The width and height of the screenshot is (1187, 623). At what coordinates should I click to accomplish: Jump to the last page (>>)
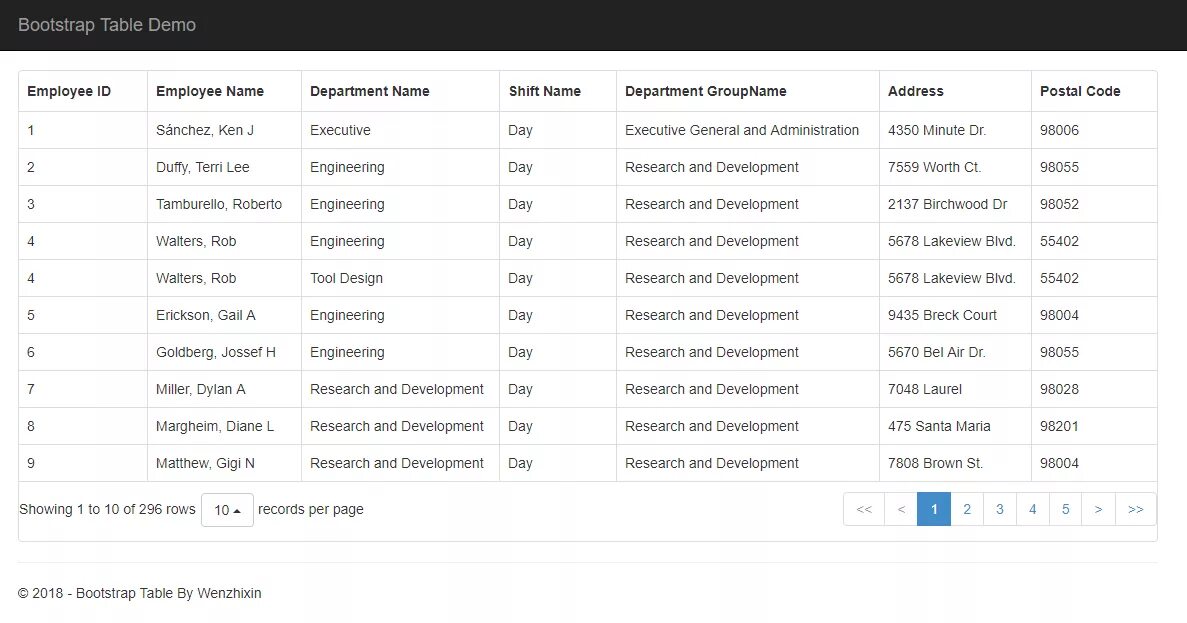click(1135, 509)
